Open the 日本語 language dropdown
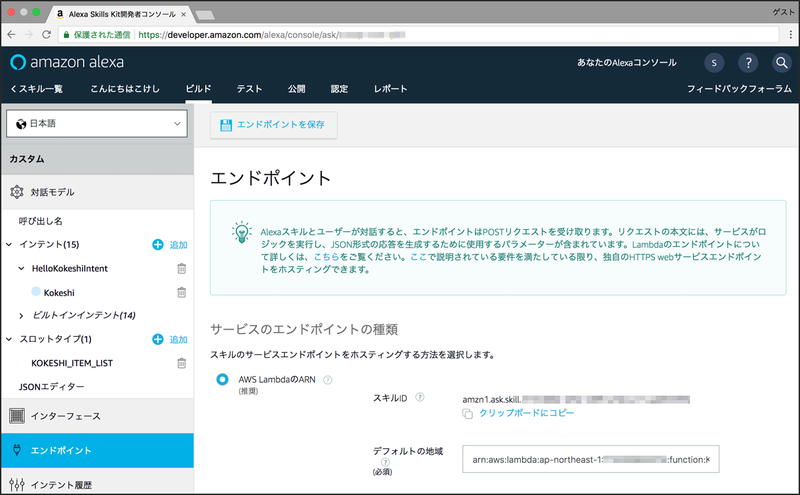 [97, 123]
